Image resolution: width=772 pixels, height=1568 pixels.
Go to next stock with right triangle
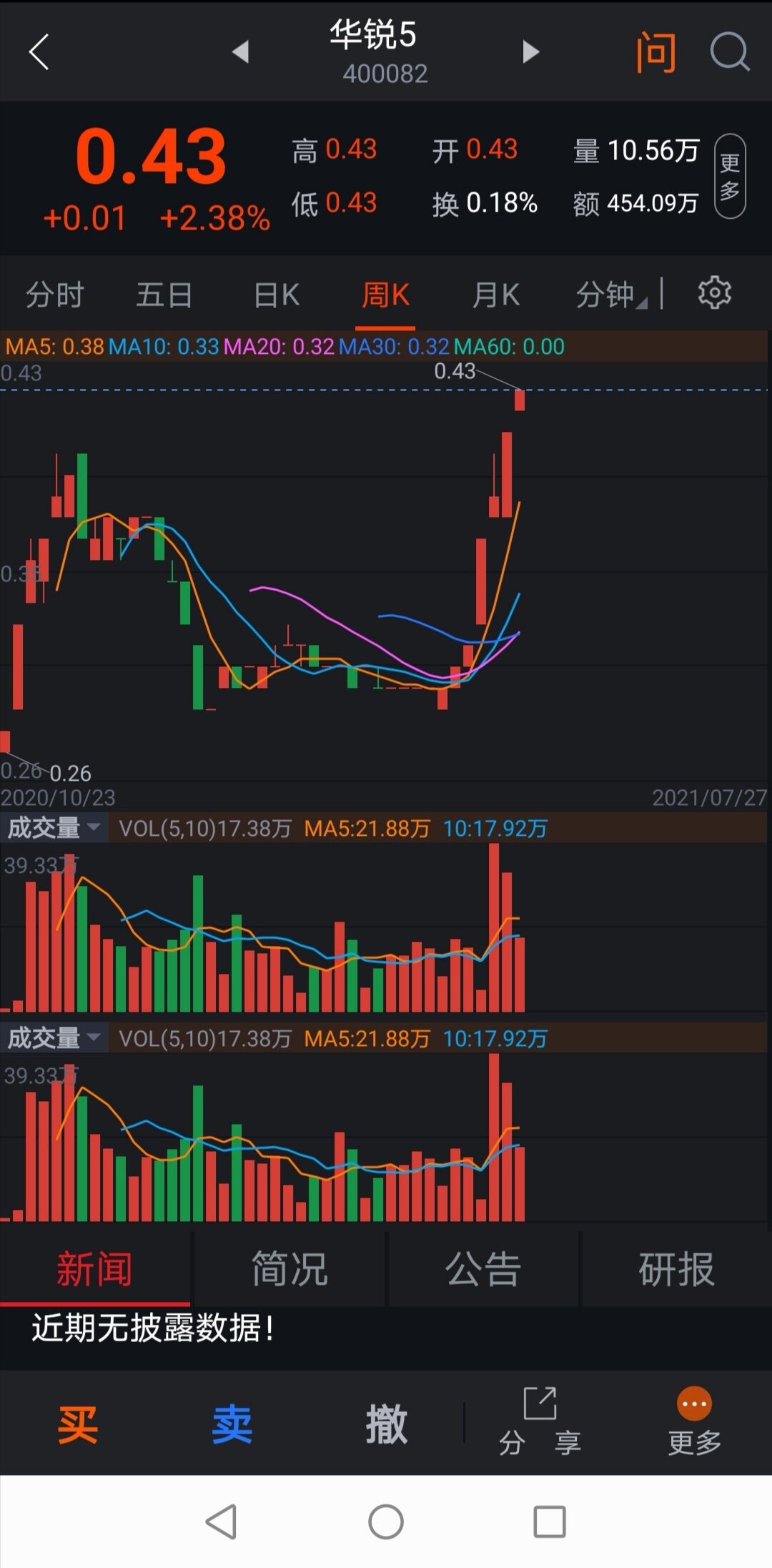pyautogui.click(x=530, y=52)
